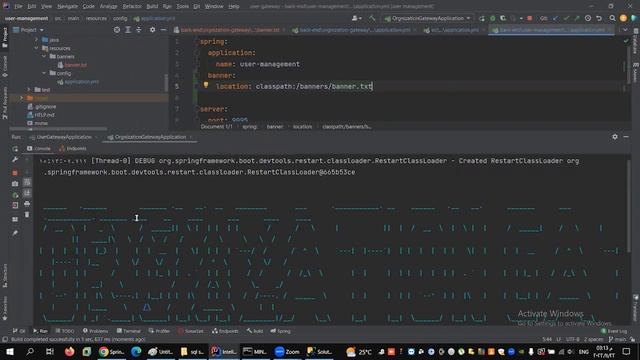640x360 pixels.
Task: Open the Profiler tool window button
Action: (x=159, y=331)
